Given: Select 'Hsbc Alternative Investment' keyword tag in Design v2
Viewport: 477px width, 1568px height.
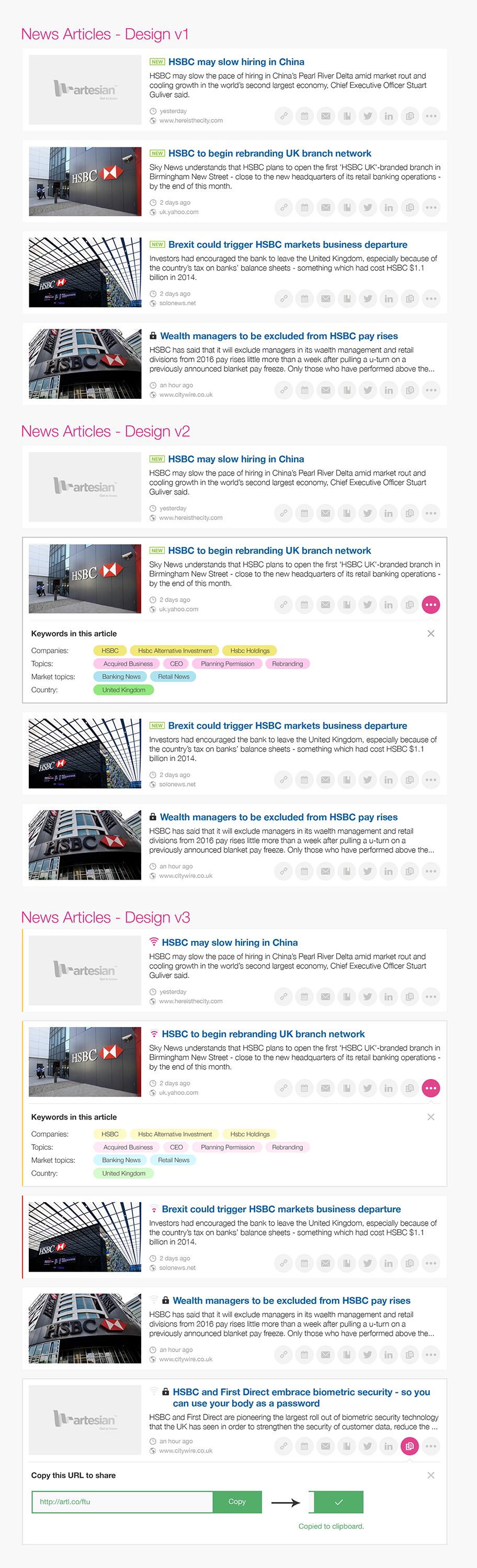Looking at the screenshot, I should (x=175, y=651).
